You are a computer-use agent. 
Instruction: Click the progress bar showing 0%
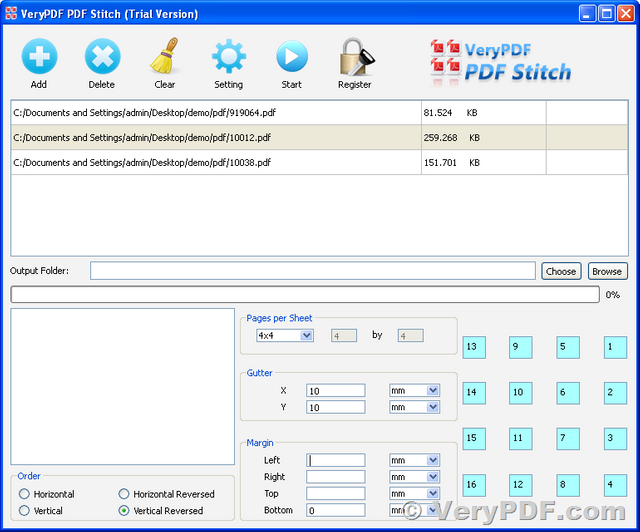coord(305,294)
